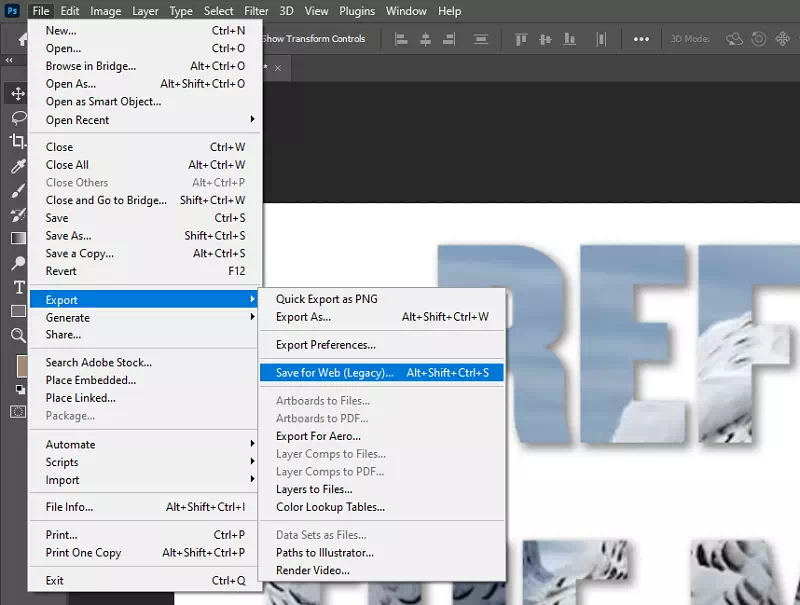This screenshot has height=605, width=800.
Task: Click the 3D roll mode icon
Action: pyautogui.click(x=759, y=39)
